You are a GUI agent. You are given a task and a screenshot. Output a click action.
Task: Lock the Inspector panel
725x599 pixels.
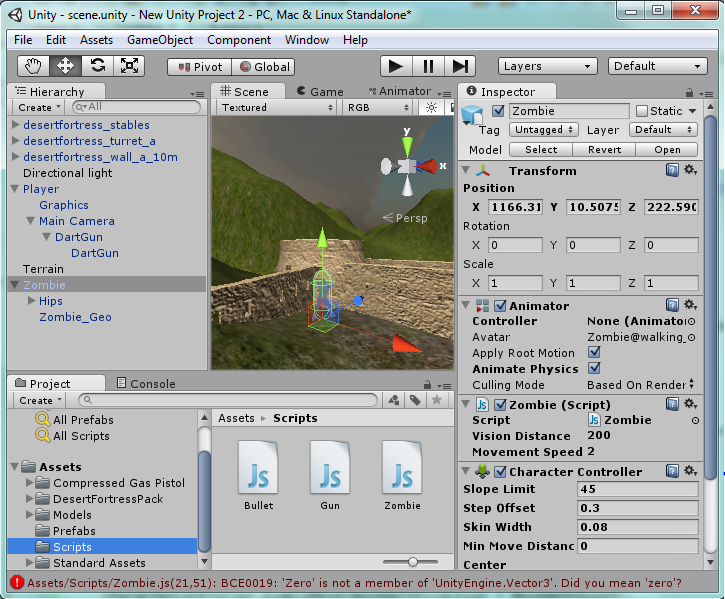coord(689,93)
